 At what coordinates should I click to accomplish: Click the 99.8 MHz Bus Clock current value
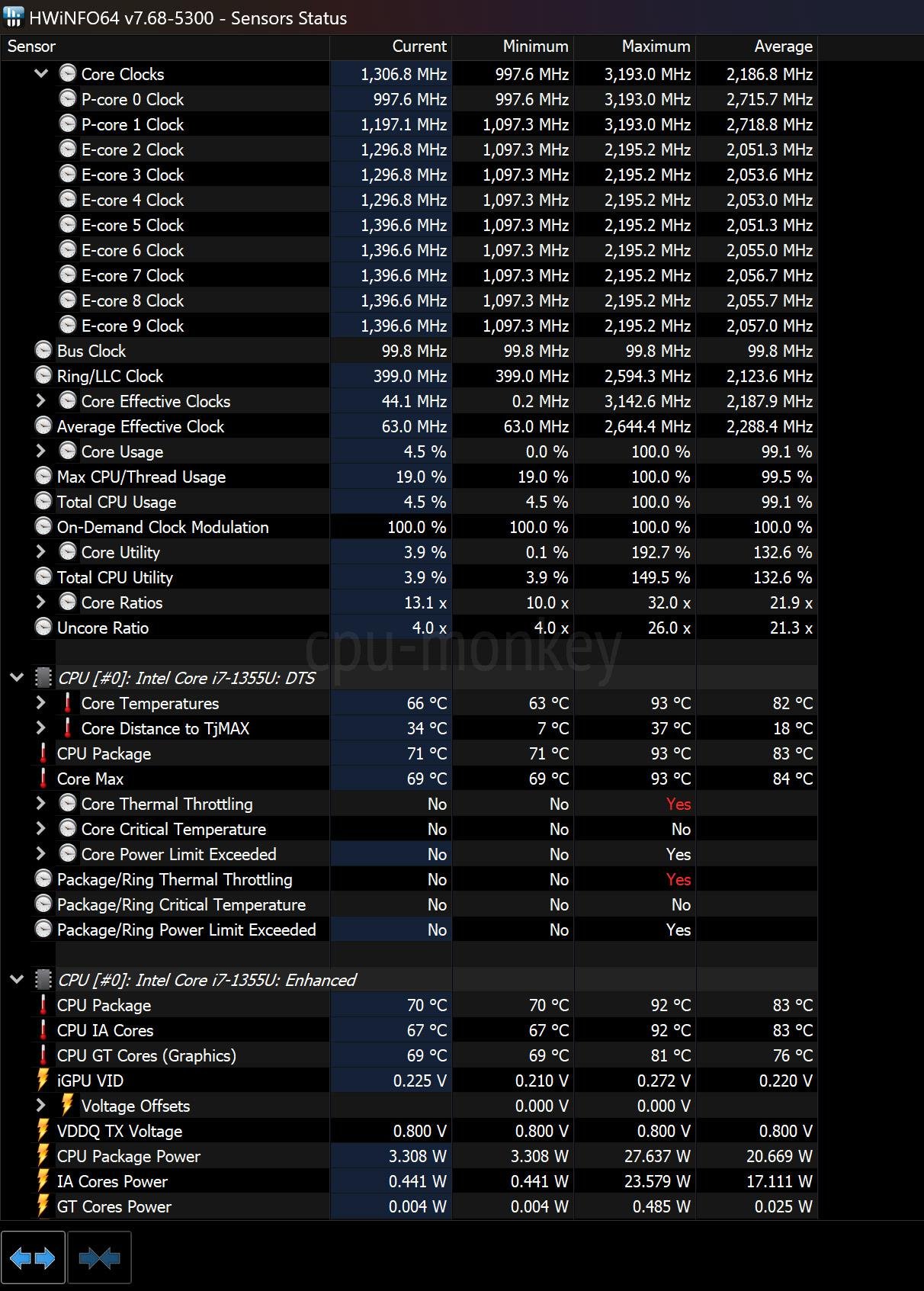pos(415,351)
